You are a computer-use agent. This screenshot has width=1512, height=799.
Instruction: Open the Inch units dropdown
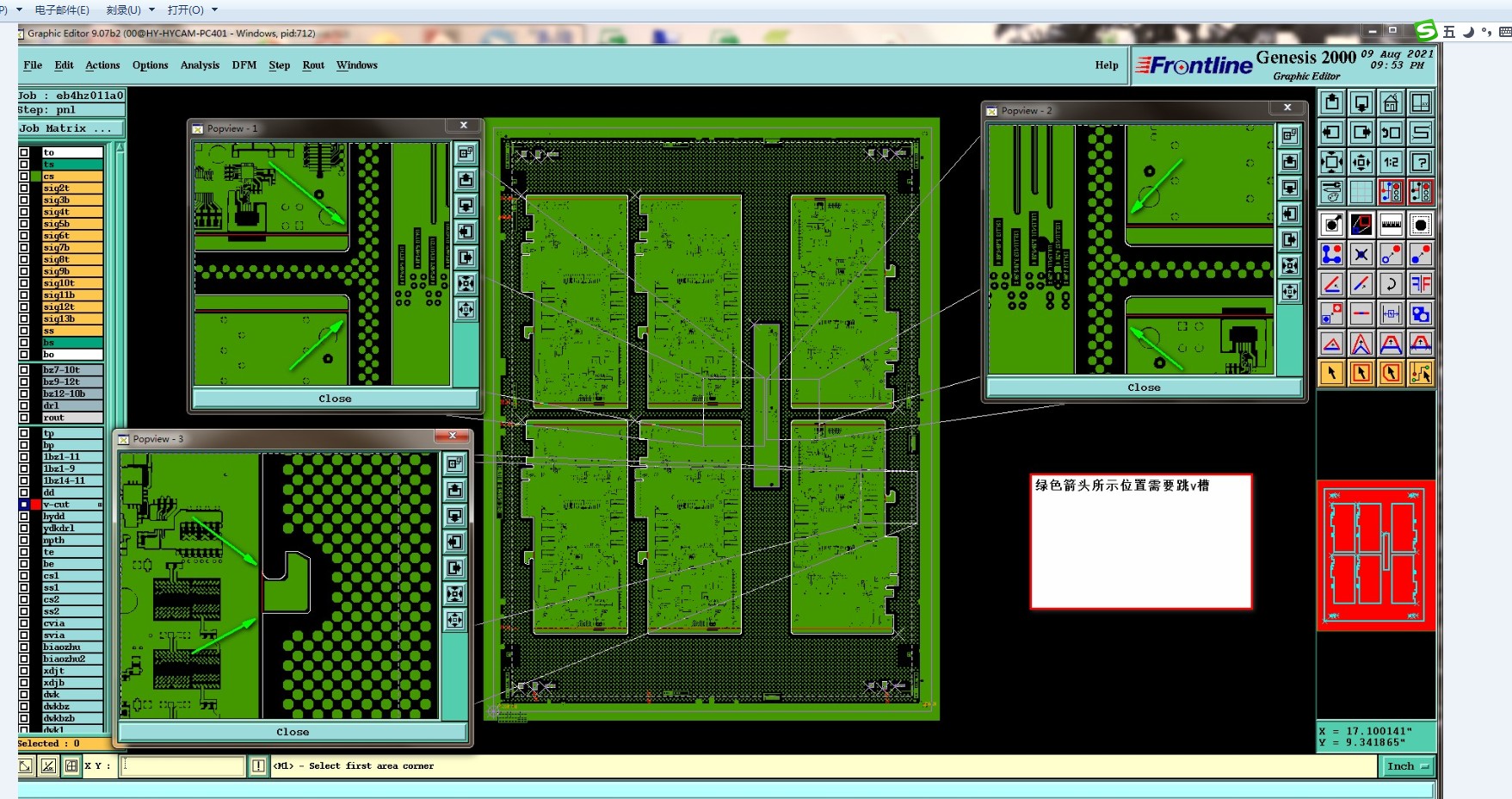tap(1407, 766)
